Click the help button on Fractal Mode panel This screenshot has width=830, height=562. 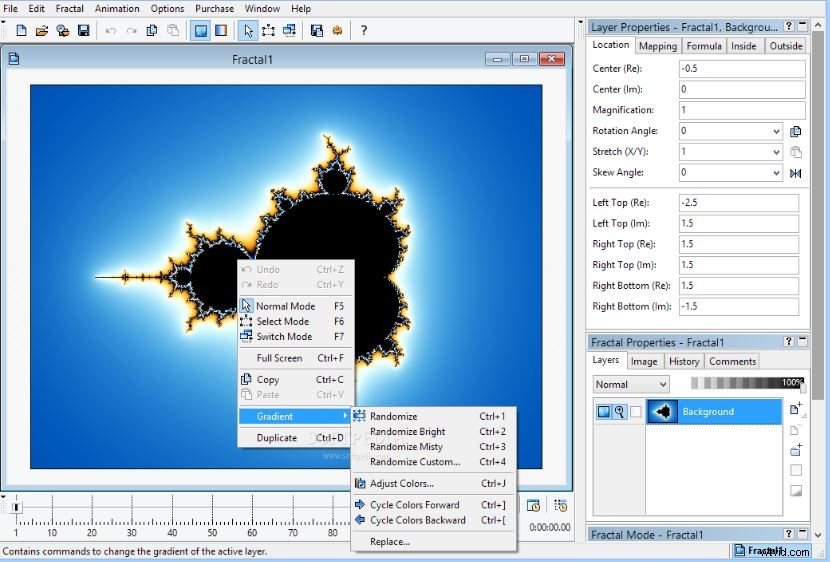click(789, 533)
